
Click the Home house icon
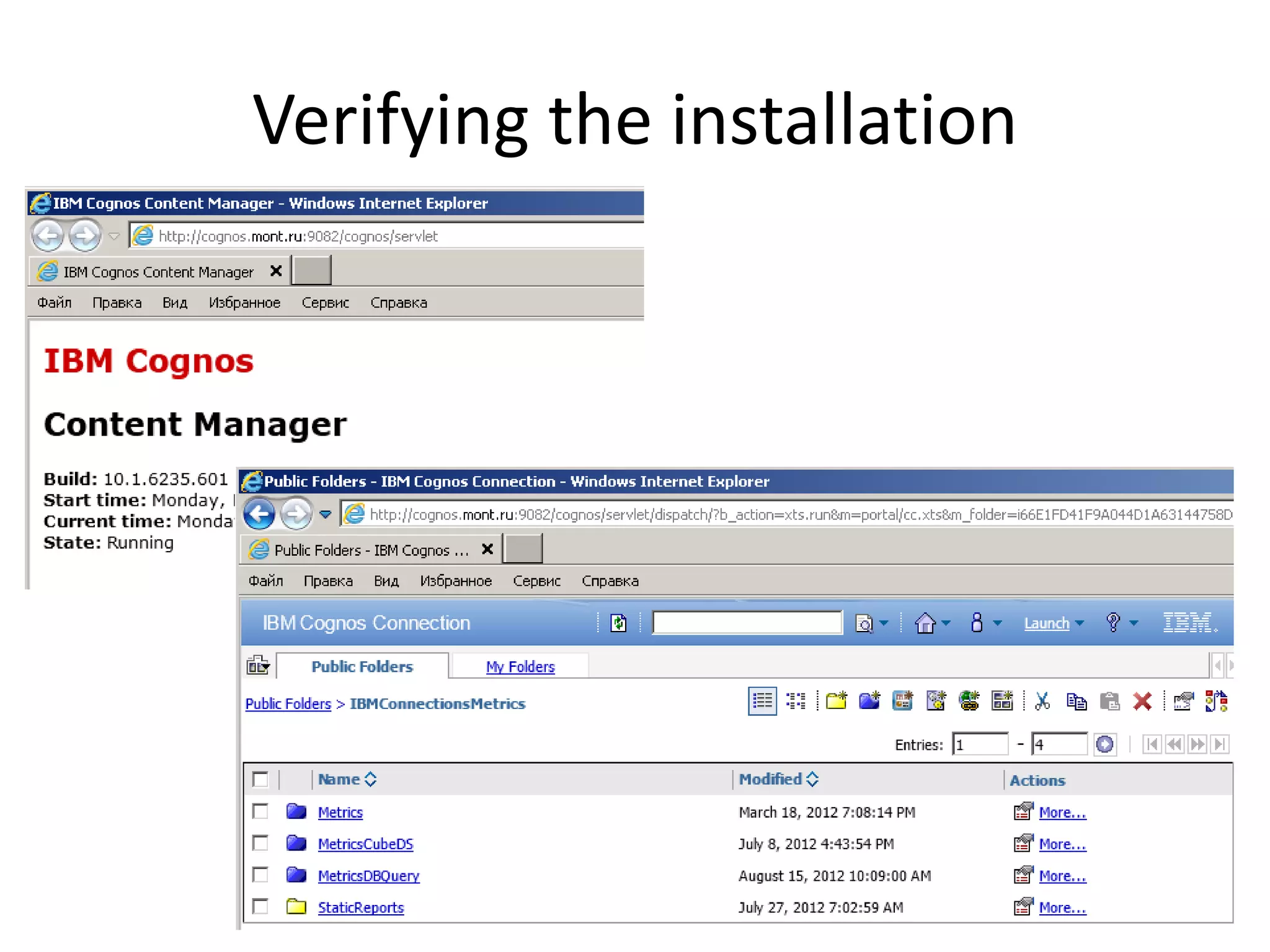point(925,623)
